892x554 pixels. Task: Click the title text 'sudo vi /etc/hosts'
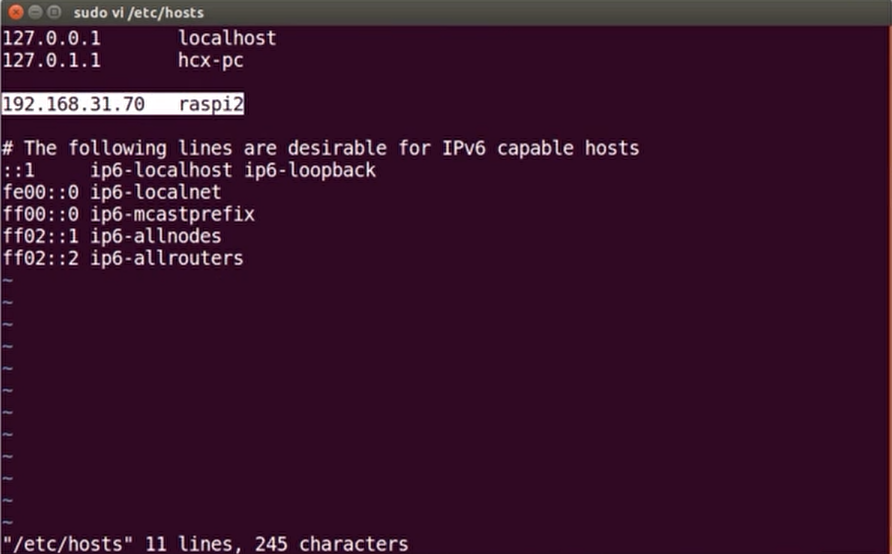[138, 13]
